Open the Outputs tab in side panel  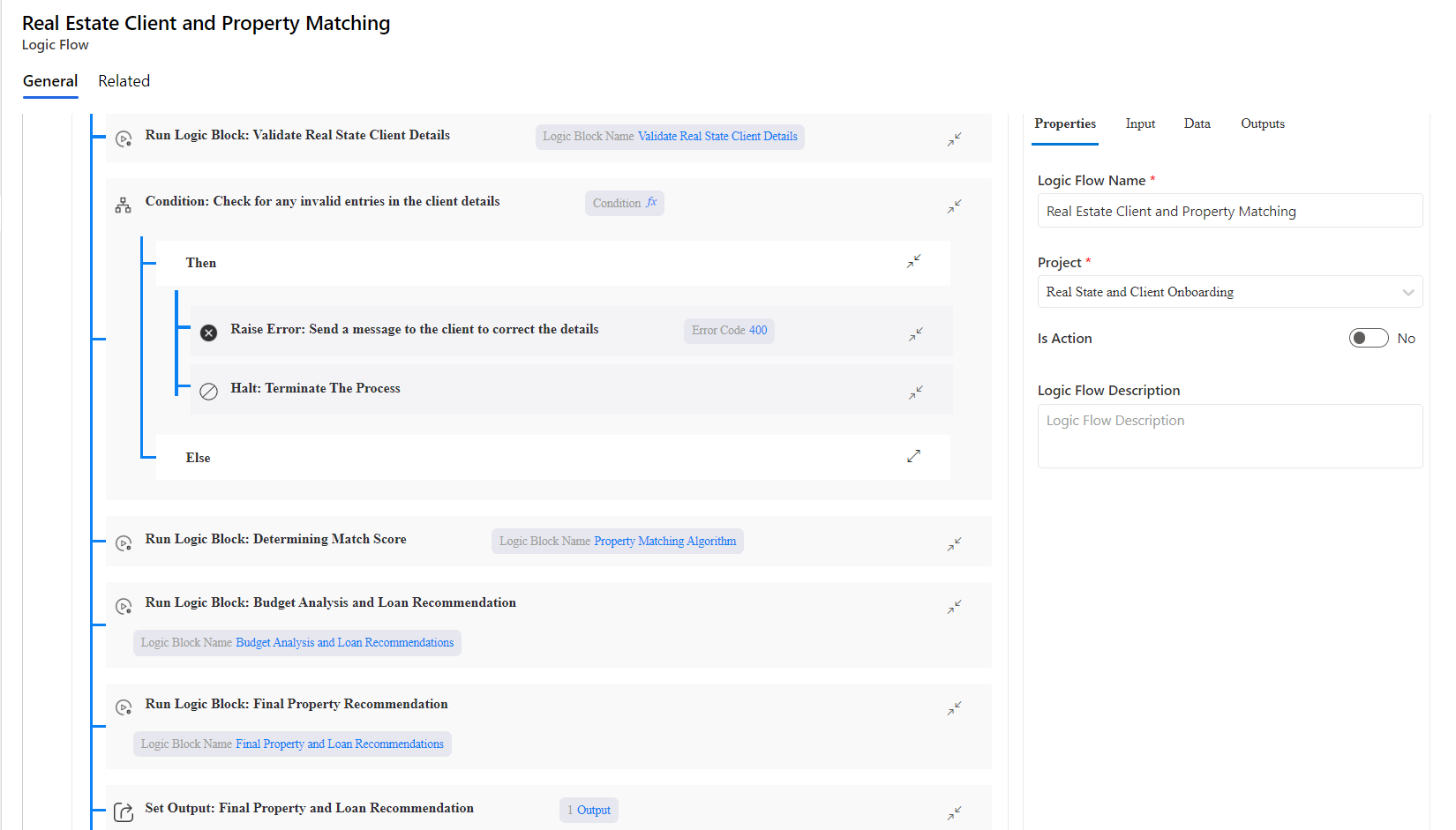point(1262,123)
